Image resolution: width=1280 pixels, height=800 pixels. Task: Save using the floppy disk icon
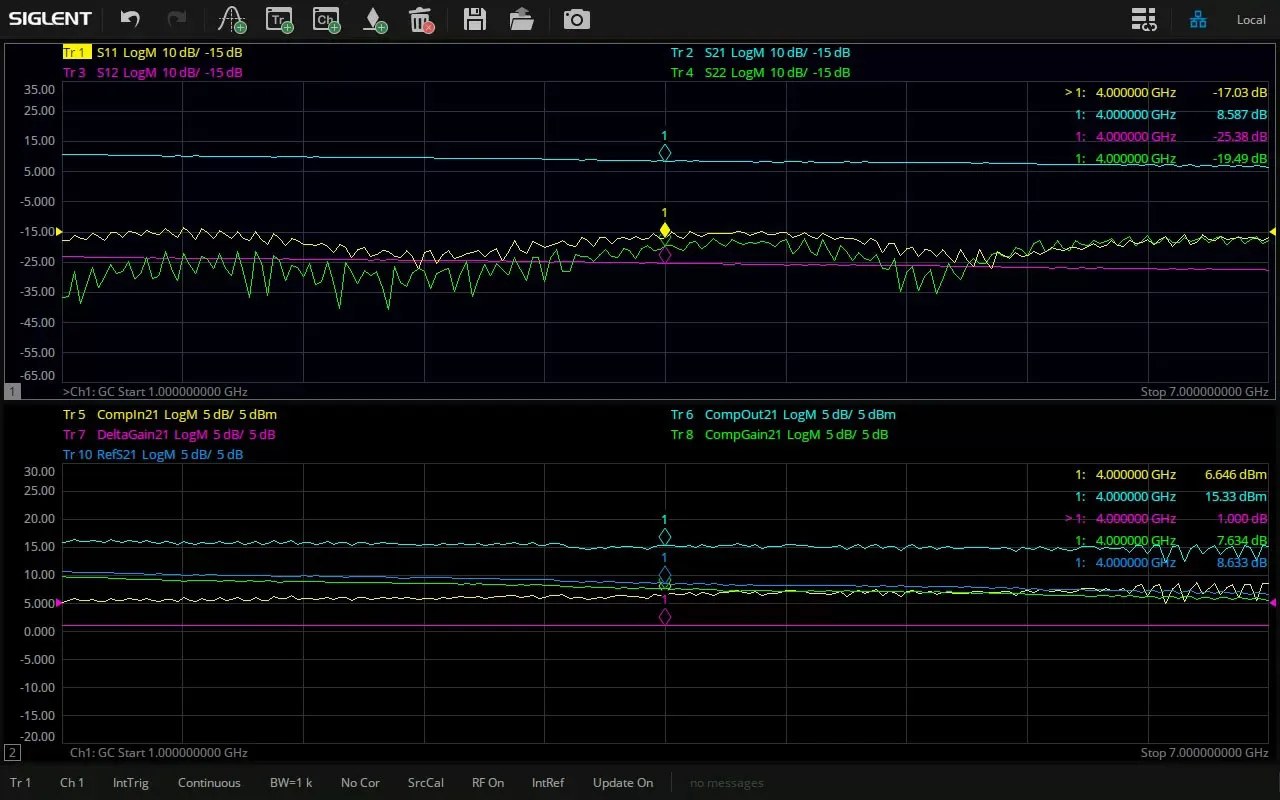(x=475, y=19)
